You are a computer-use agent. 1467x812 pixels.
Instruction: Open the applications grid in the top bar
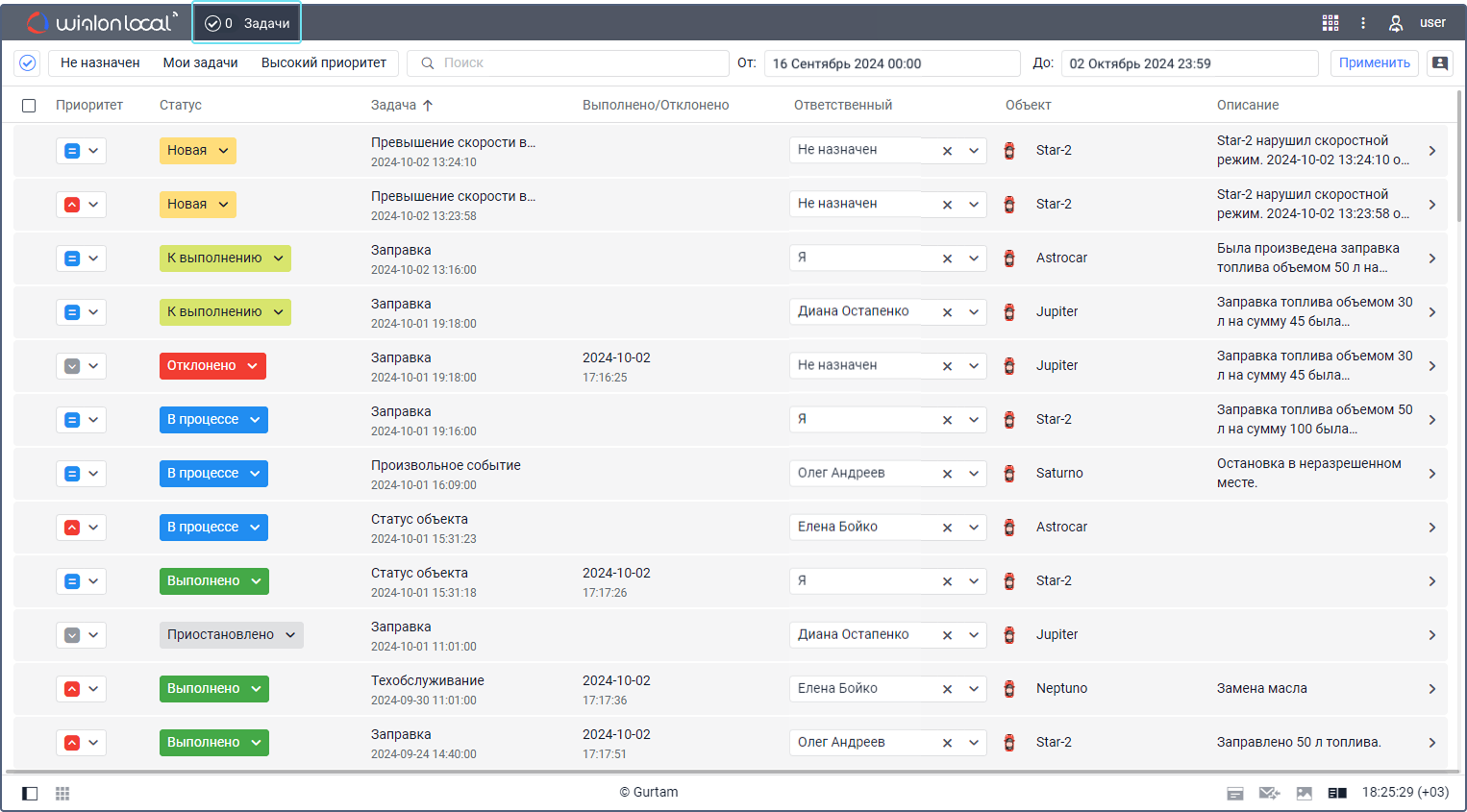coord(1330,23)
